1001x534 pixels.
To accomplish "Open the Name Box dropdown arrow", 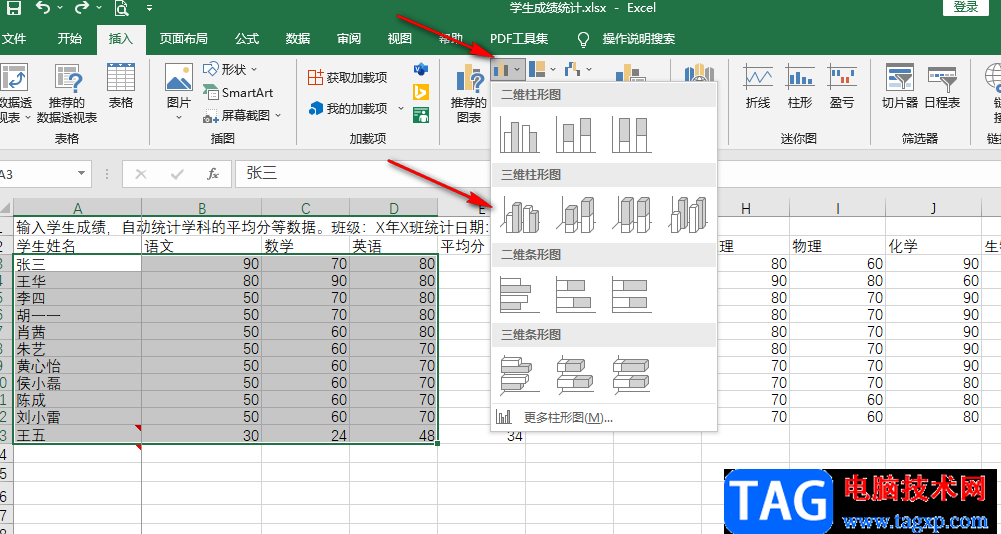I will [81, 174].
